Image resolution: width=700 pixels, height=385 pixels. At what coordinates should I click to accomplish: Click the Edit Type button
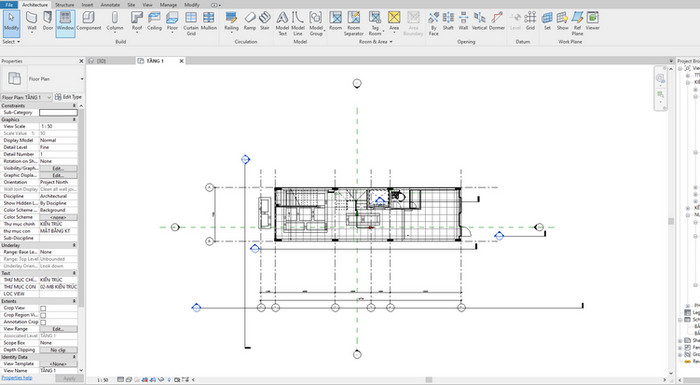pyautogui.click(x=68, y=97)
